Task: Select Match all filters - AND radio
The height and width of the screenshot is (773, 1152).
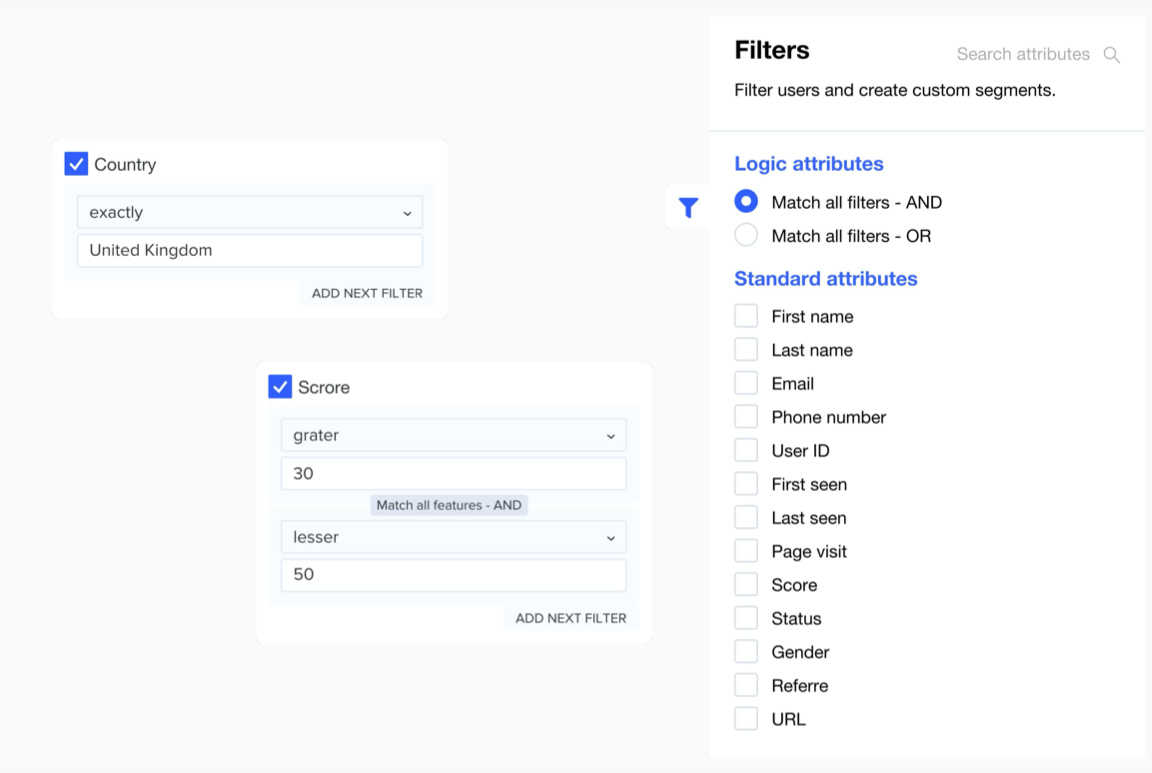Action: [x=746, y=202]
